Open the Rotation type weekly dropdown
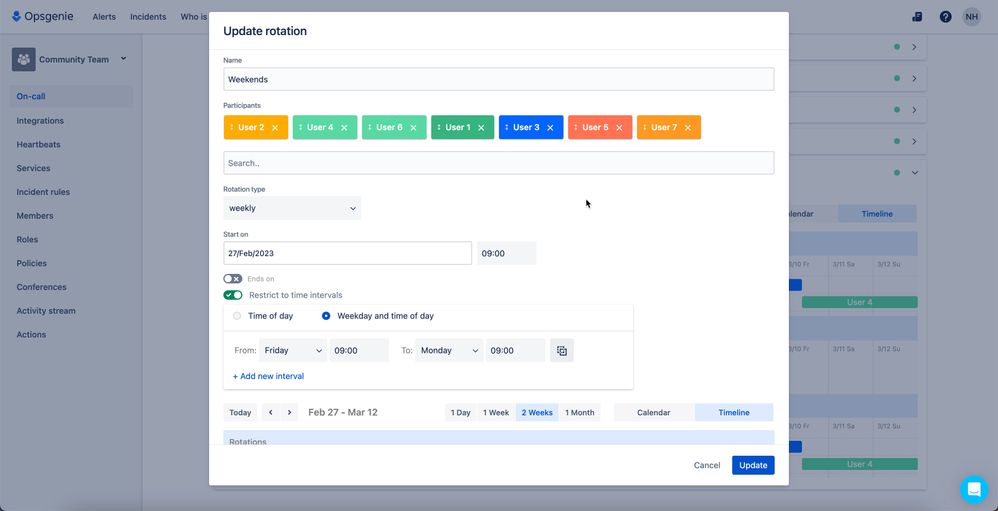Screen dimensions: 998x511 point(292,208)
